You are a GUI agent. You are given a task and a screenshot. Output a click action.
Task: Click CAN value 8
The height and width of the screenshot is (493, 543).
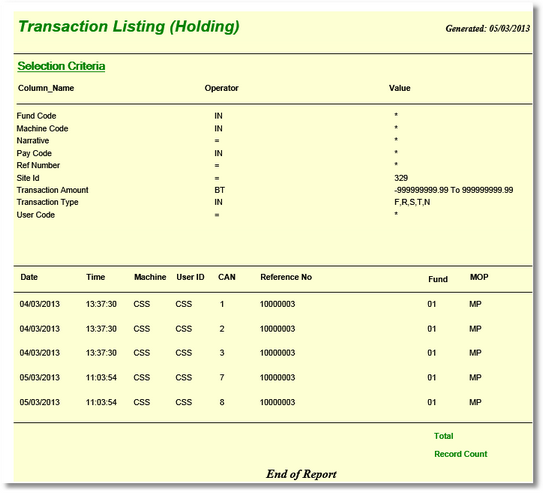pos(222,402)
